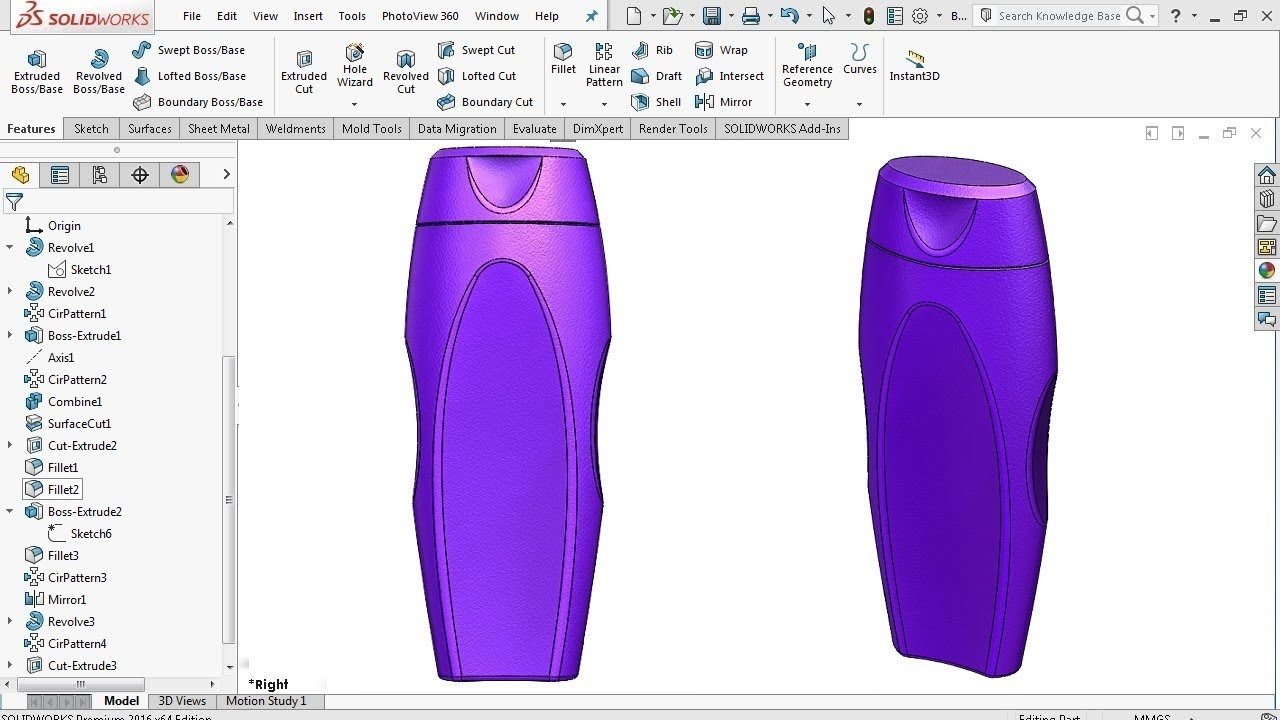This screenshot has width=1280, height=720.
Task: Switch to the 3D Views tab
Action: tap(182, 701)
